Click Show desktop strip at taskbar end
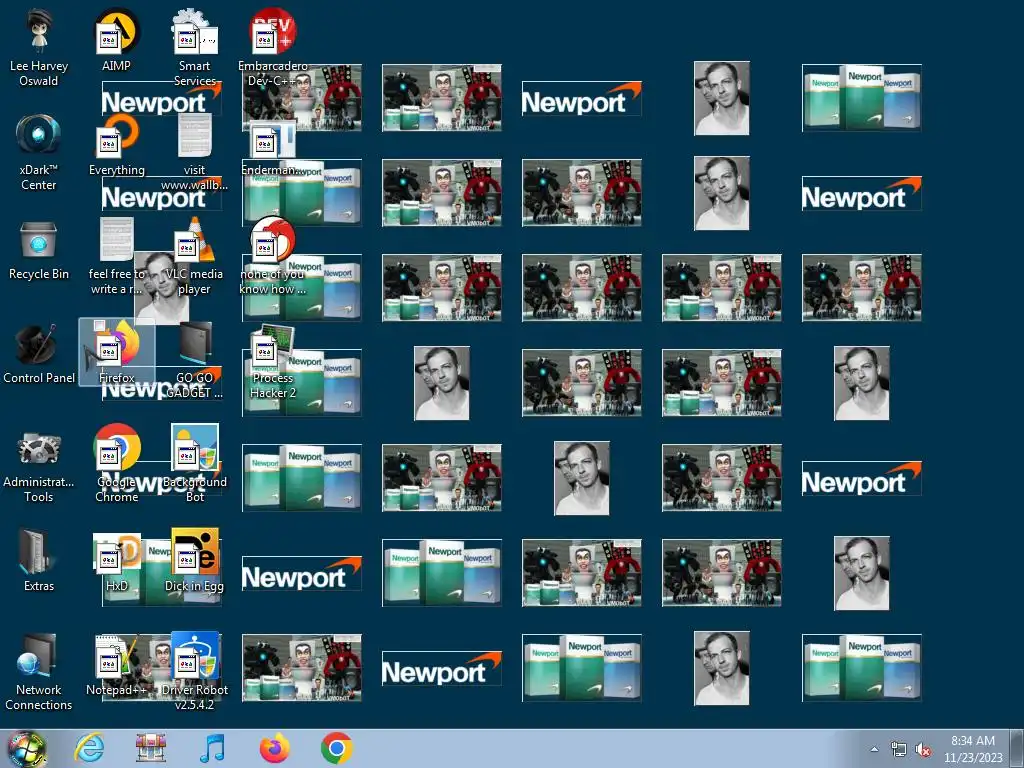Image resolution: width=1024 pixels, height=768 pixels. 1017,748
